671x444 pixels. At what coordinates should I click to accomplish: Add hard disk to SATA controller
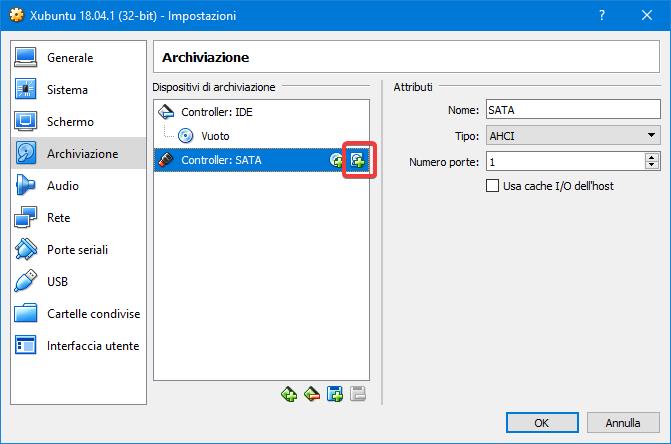tap(358, 160)
